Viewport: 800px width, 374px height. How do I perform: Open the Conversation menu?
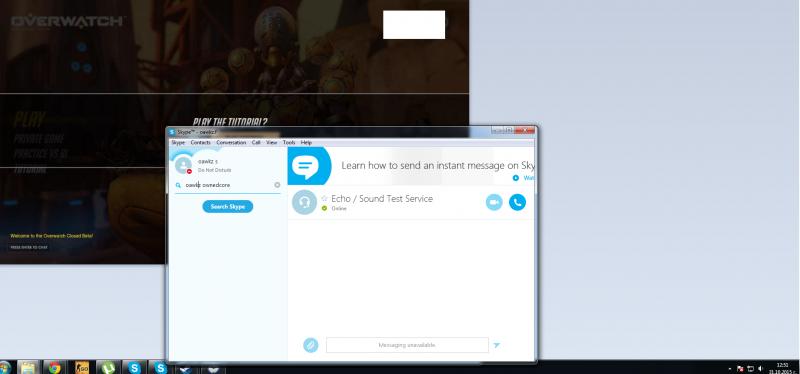(x=231, y=143)
